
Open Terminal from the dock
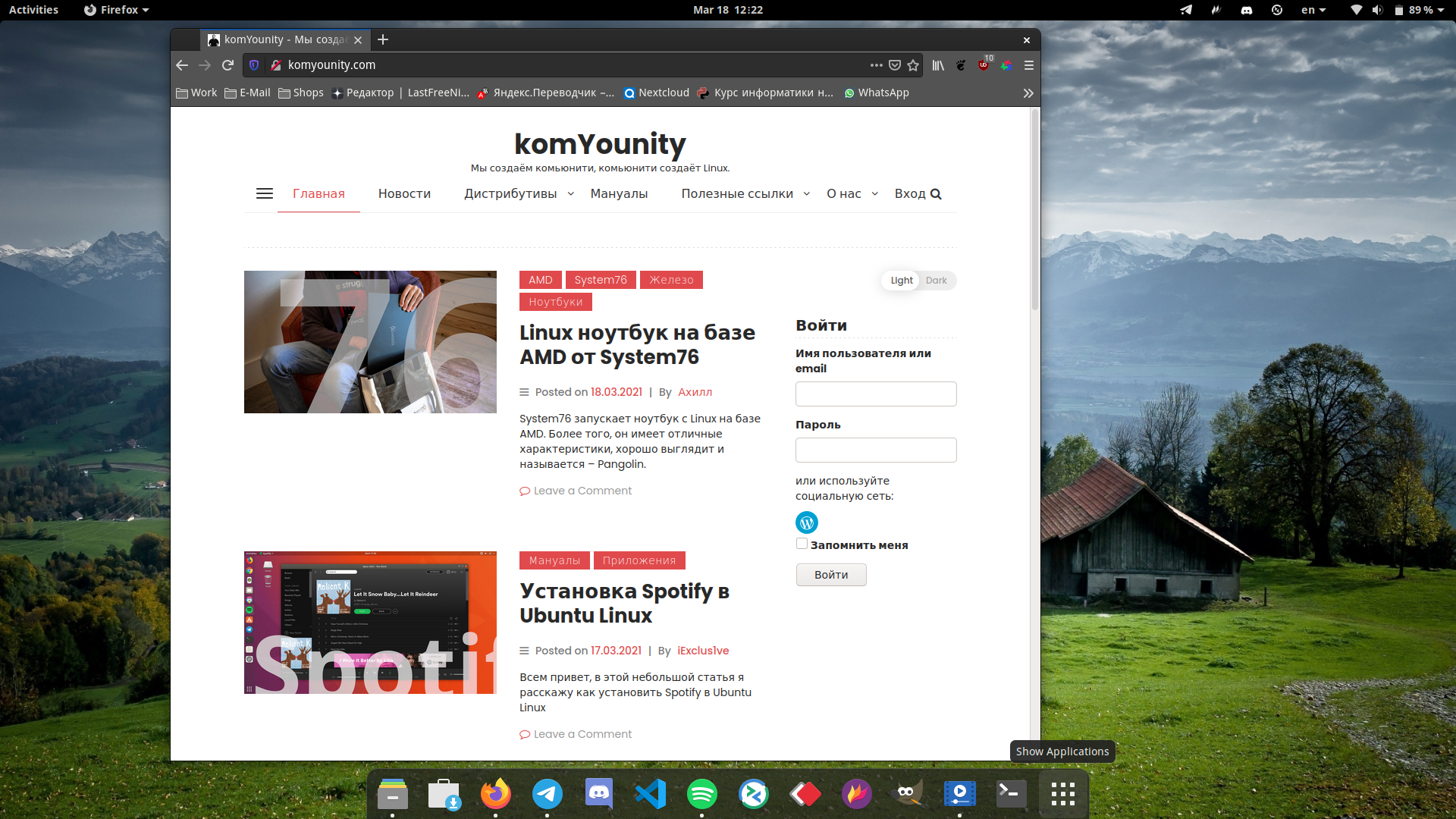click(x=1011, y=793)
